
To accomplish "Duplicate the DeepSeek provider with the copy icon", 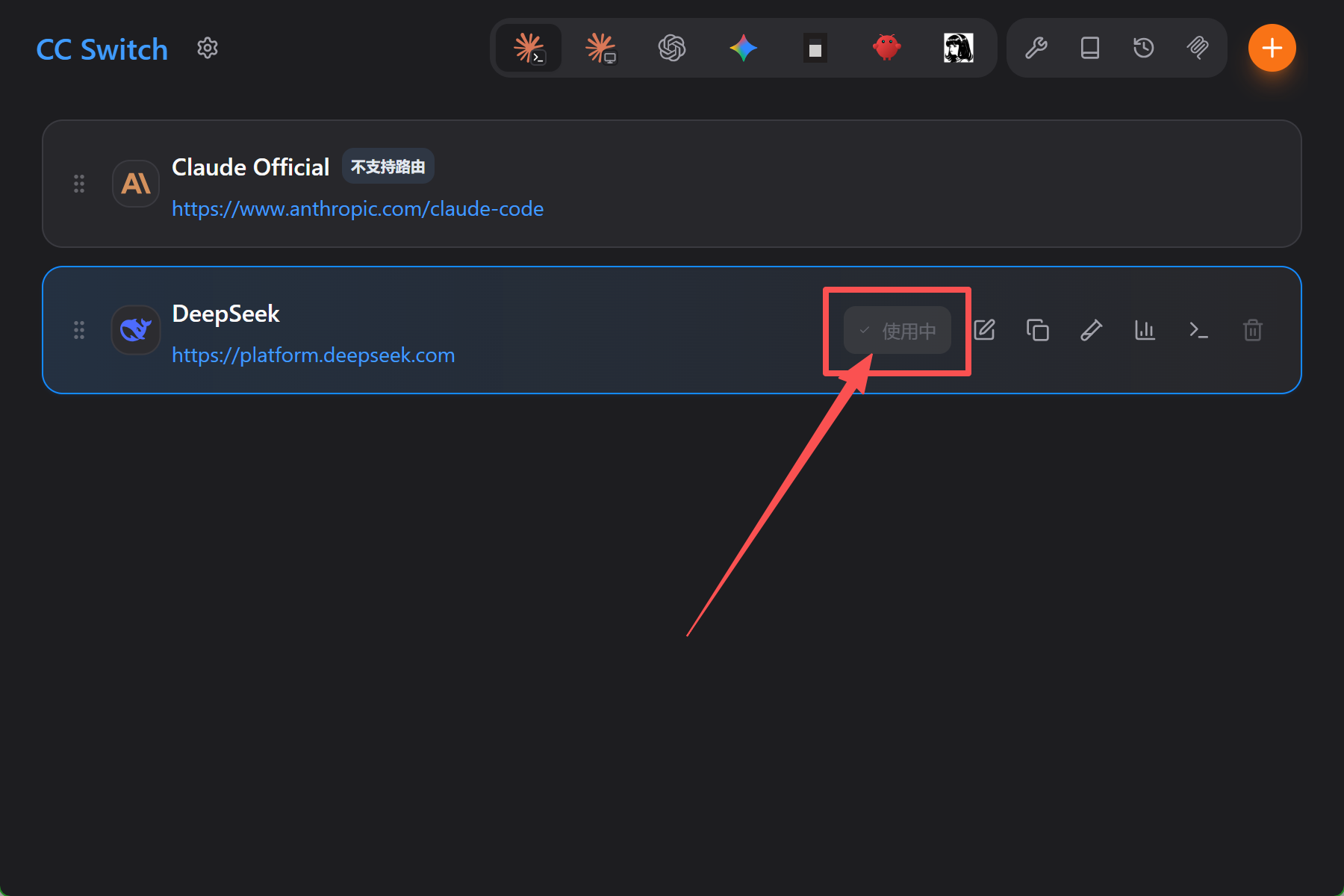I will pyautogui.click(x=1038, y=330).
